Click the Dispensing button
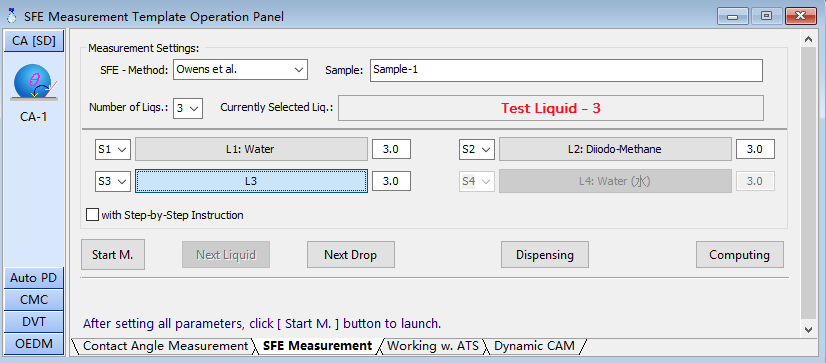This screenshot has height=363, width=826. click(x=545, y=255)
